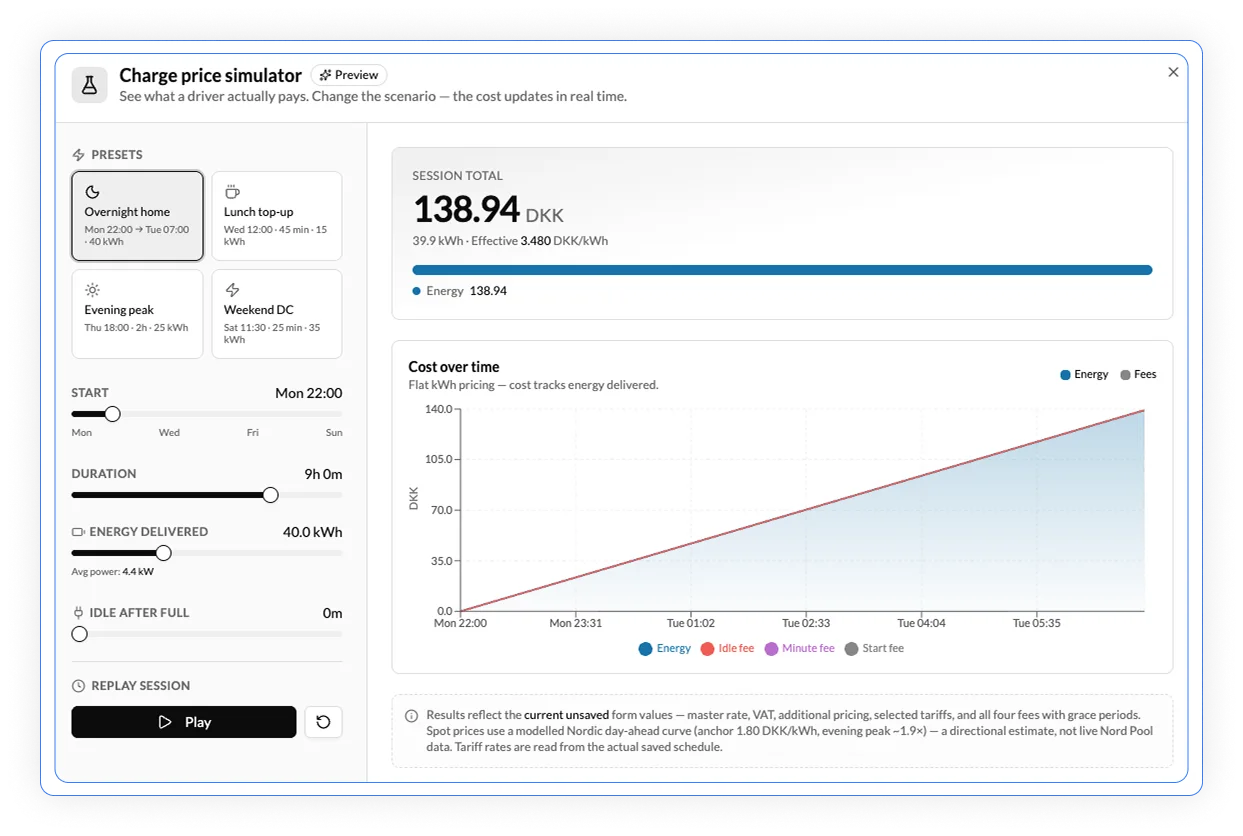
Task: Reset the replay session with the circular arrow button
Action: click(323, 722)
